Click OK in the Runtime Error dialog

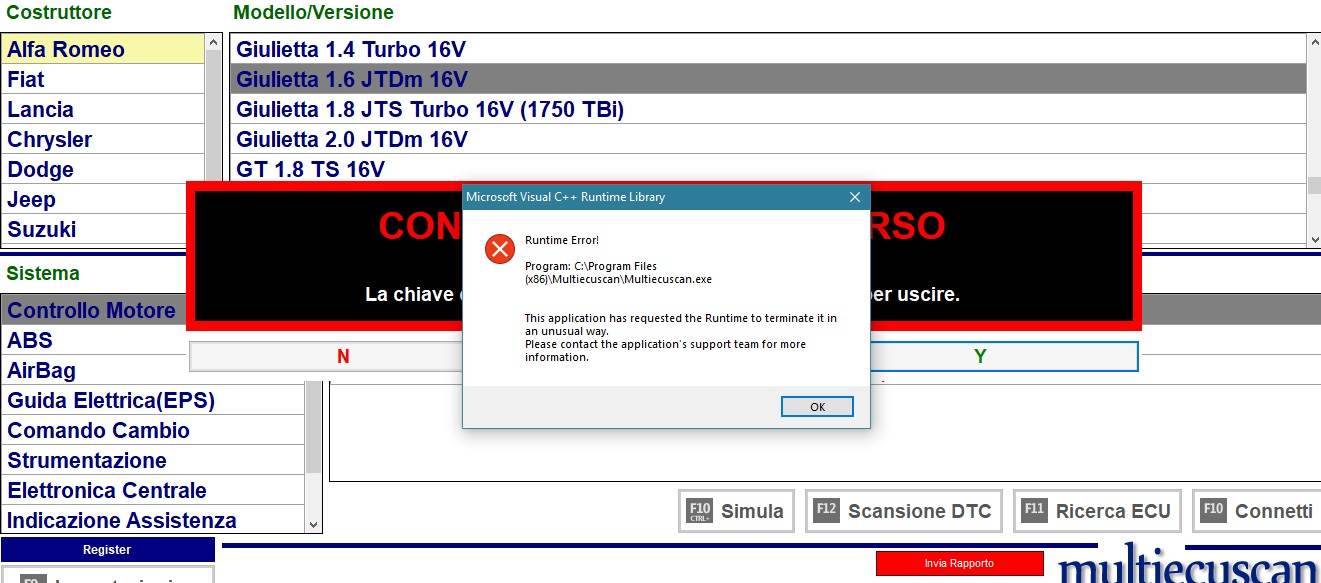(x=817, y=406)
